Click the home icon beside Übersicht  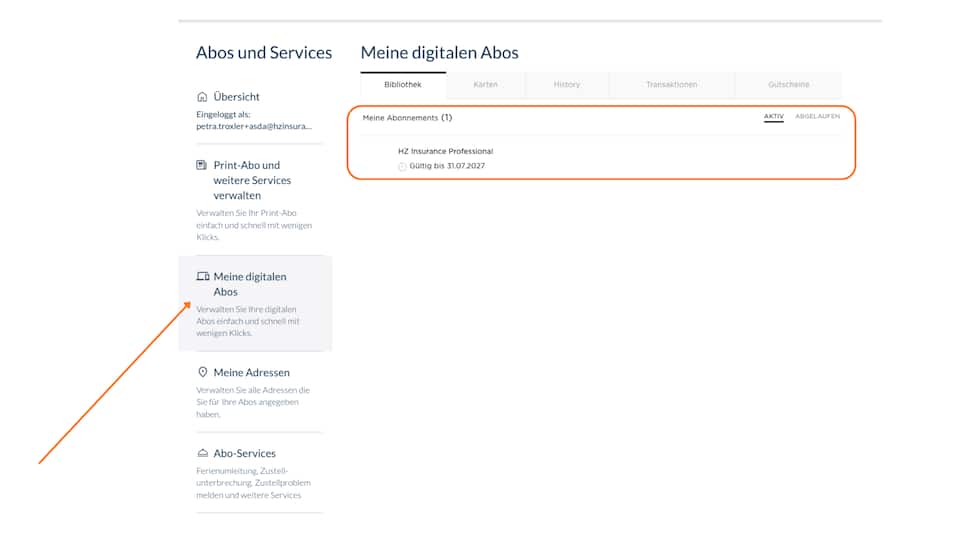pyautogui.click(x=202, y=97)
